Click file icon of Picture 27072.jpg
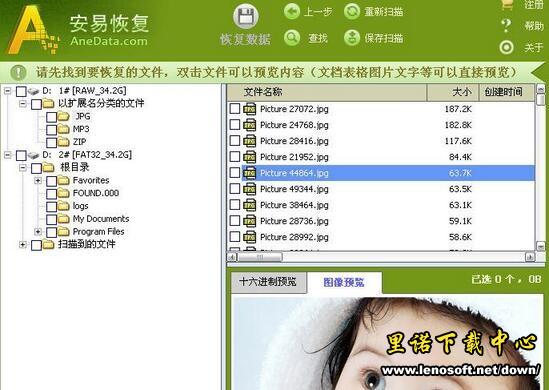Viewport: 549px width, 390px height. (250, 109)
